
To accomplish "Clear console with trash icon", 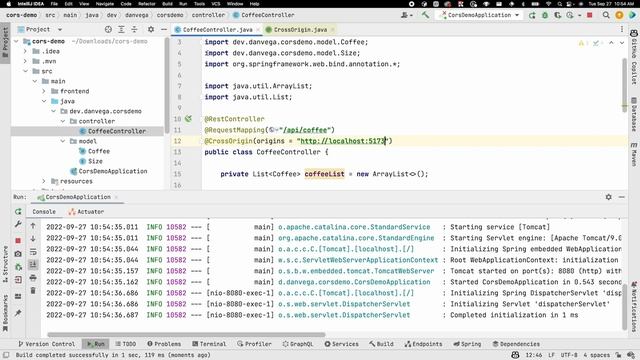I will [x=33, y=291].
